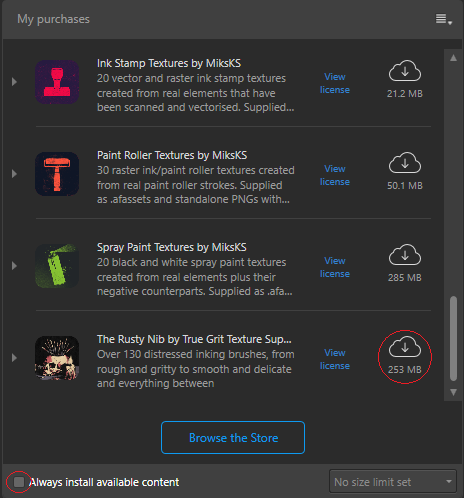Open No size limit set dropdown
The width and height of the screenshot is (464, 498).
393,481
